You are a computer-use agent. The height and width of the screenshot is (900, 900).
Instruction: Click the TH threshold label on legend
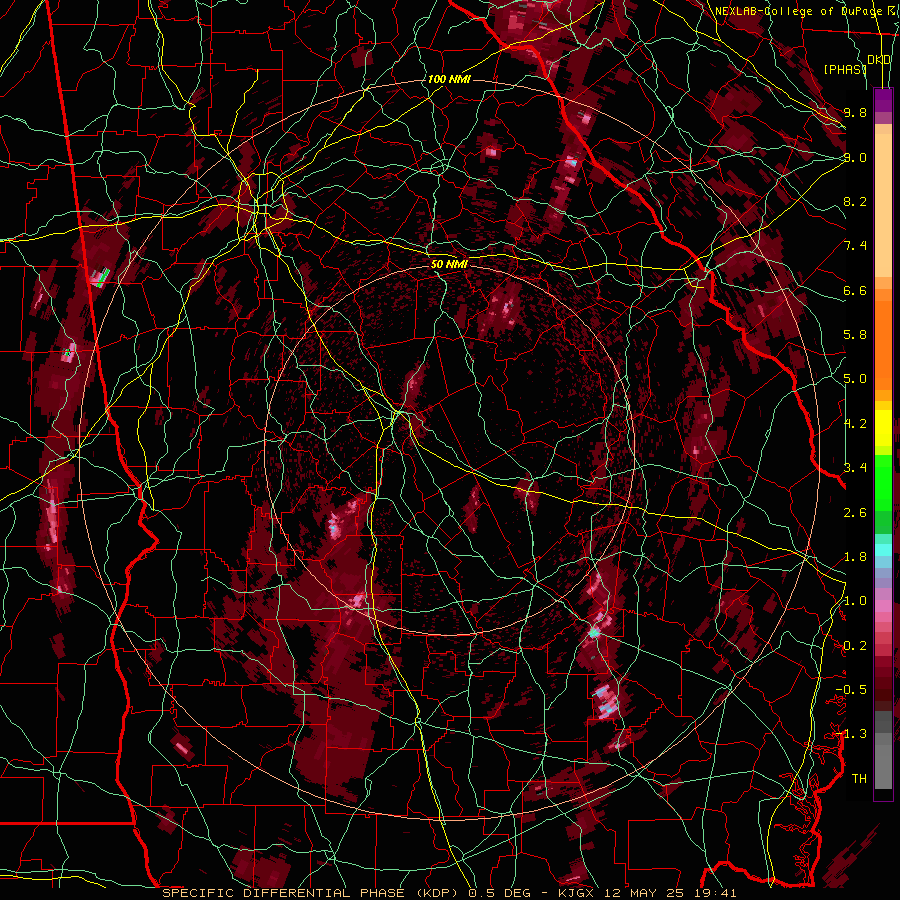[x=859, y=779]
